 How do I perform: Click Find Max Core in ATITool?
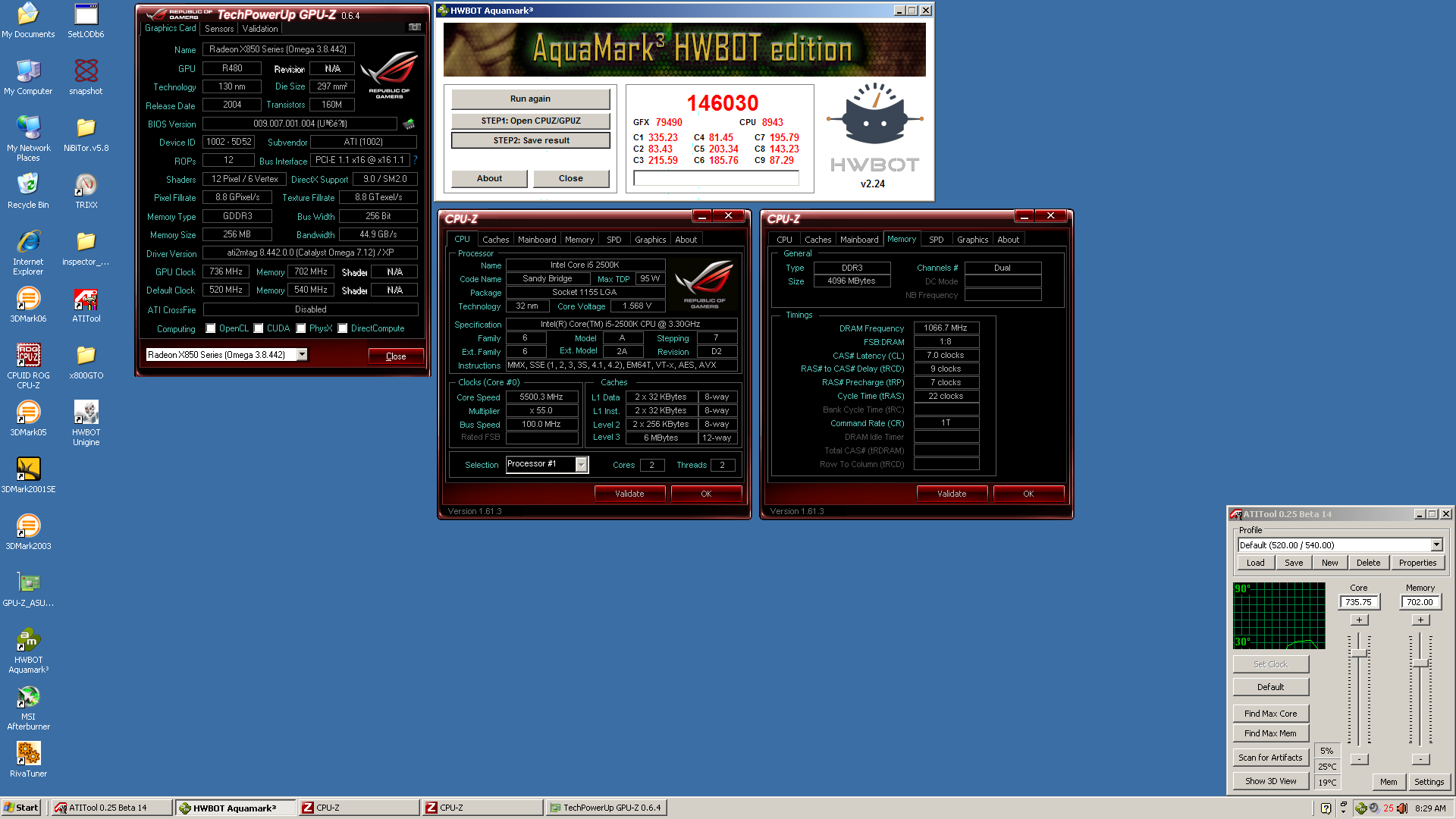coord(1270,714)
